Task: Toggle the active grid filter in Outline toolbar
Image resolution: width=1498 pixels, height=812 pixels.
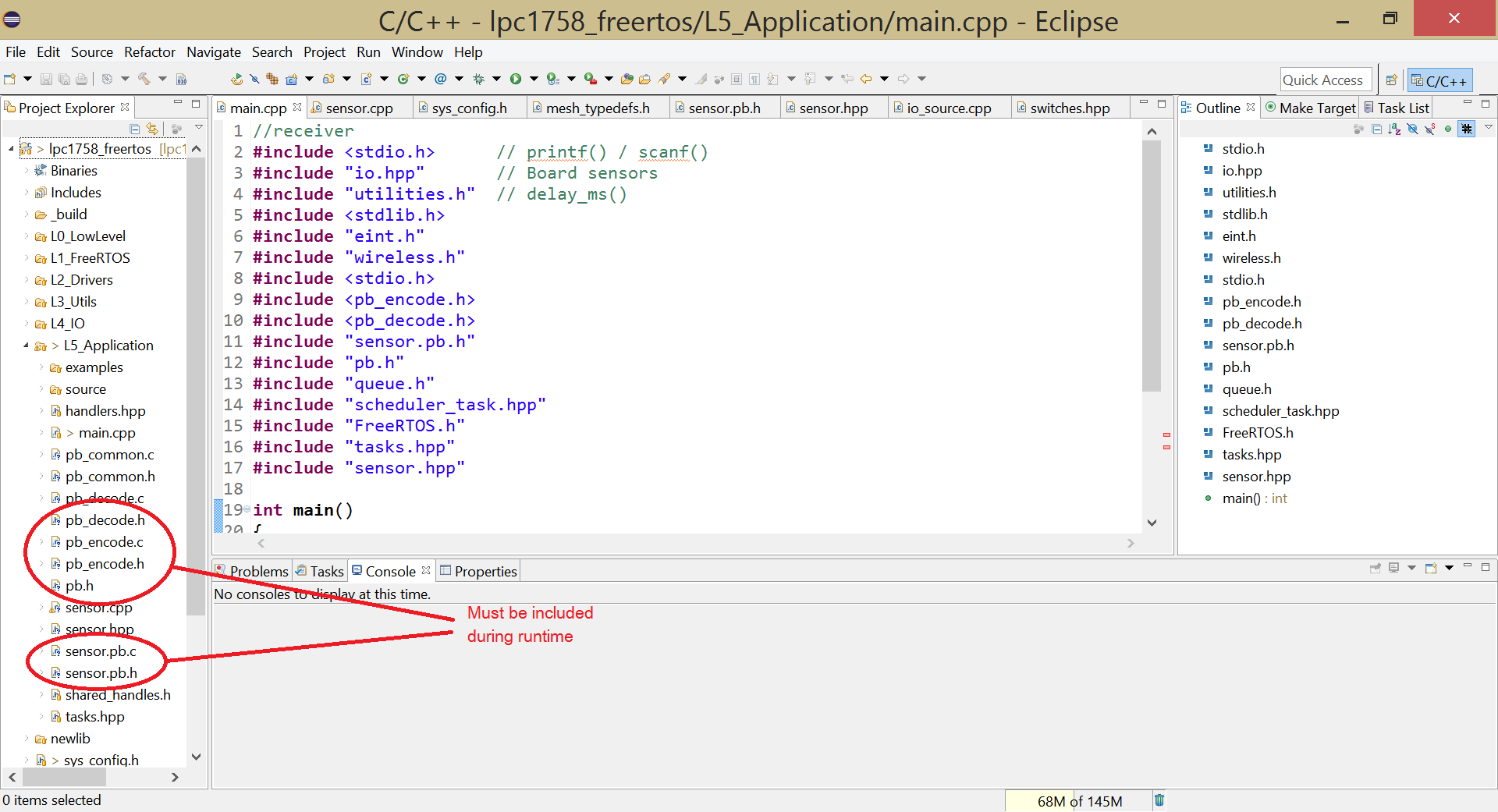Action: pos(1467,129)
